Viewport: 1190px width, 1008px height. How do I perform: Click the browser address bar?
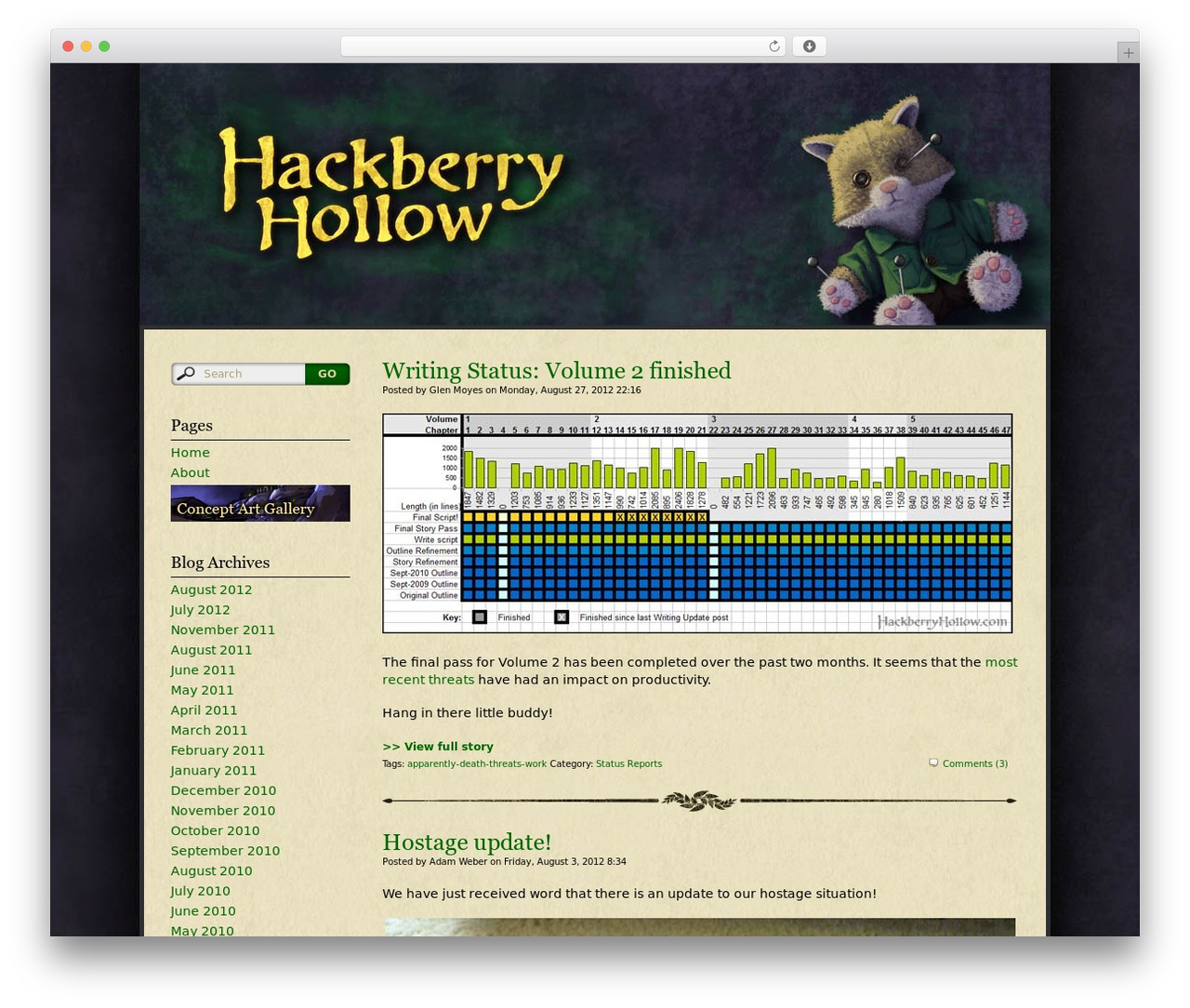click(562, 46)
